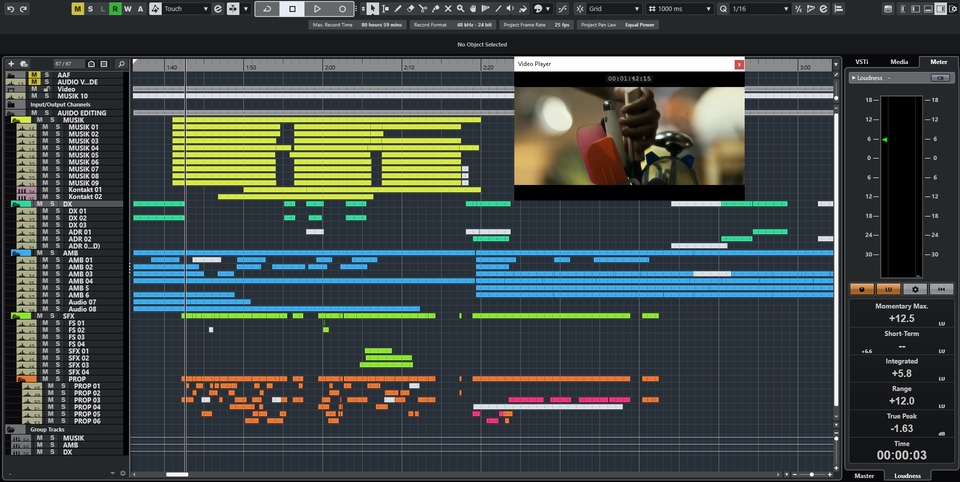Select the Zoom magnifier tool

point(460,9)
